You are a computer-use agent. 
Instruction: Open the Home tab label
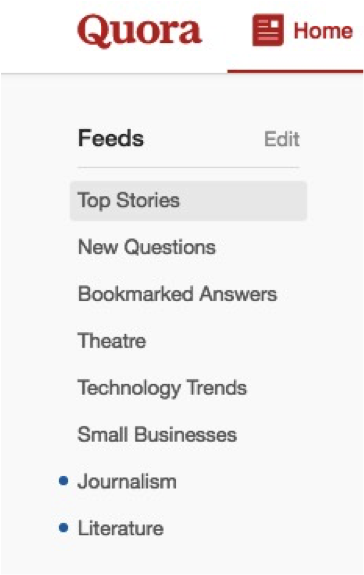tap(323, 31)
